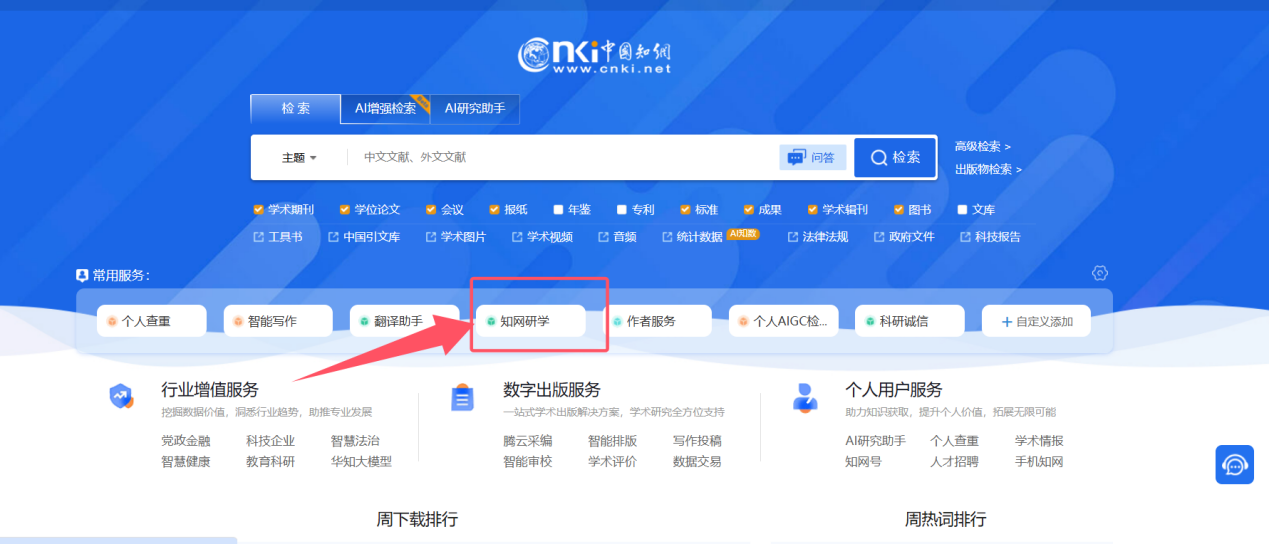The image size is (1269, 544).
Task: Open 腾云采编 link
Action: pyautogui.click(x=528, y=441)
